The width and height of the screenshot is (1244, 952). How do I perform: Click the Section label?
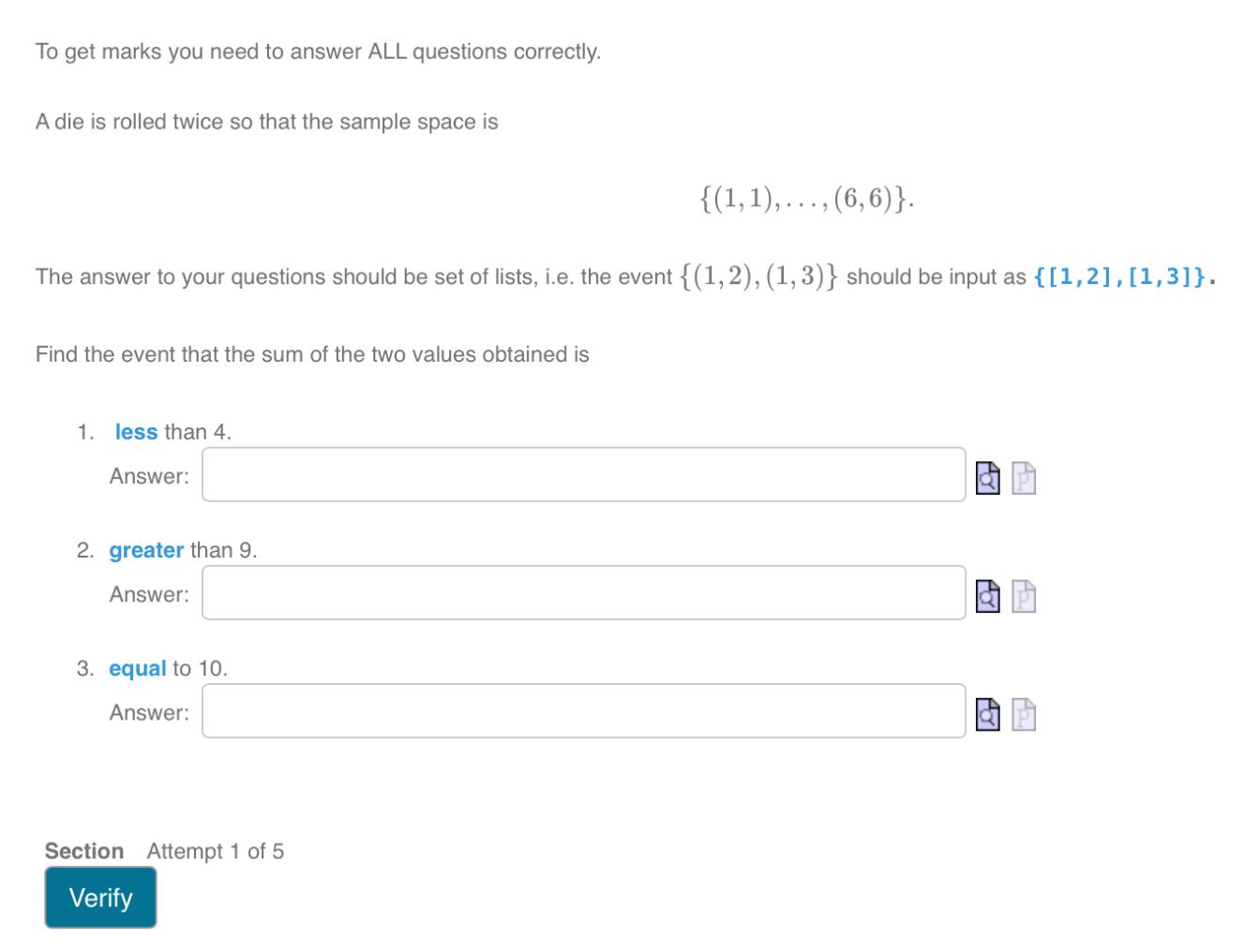[84, 851]
